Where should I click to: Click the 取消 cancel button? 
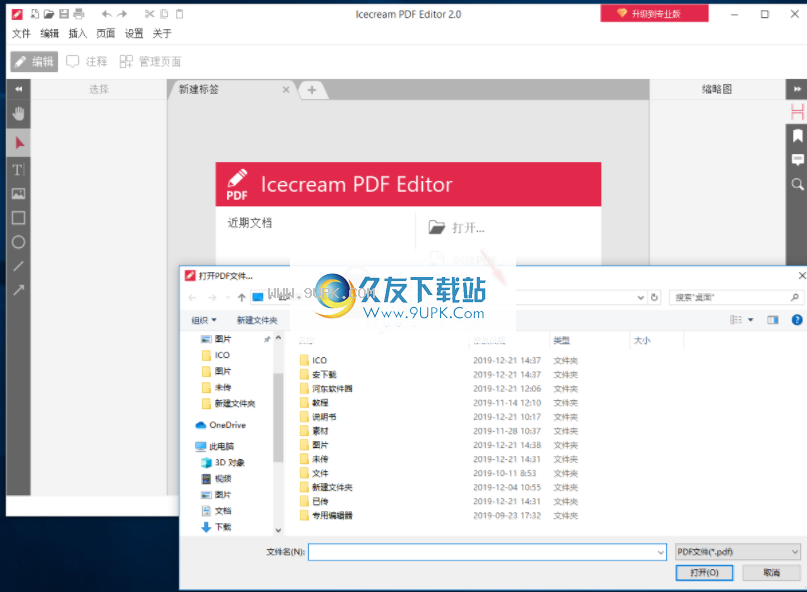(x=771, y=572)
